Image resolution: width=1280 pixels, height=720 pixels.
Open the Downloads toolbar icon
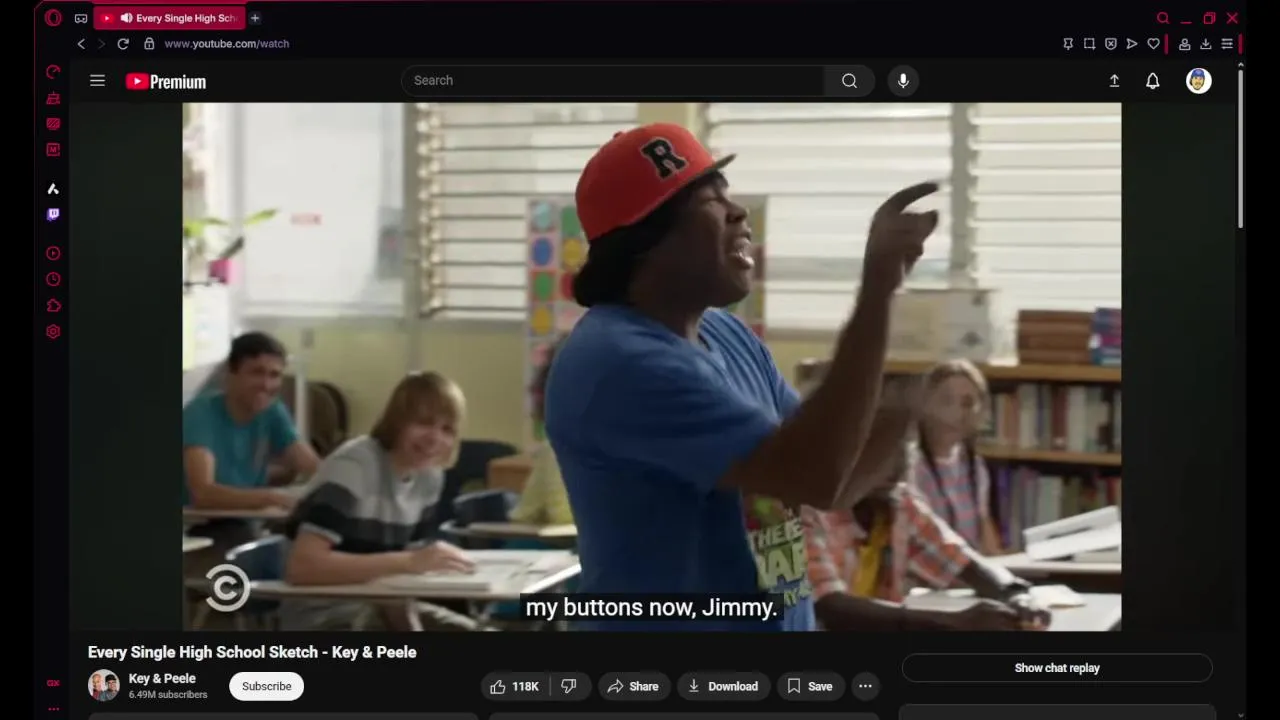pyautogui.click(x=1206, y=44)
